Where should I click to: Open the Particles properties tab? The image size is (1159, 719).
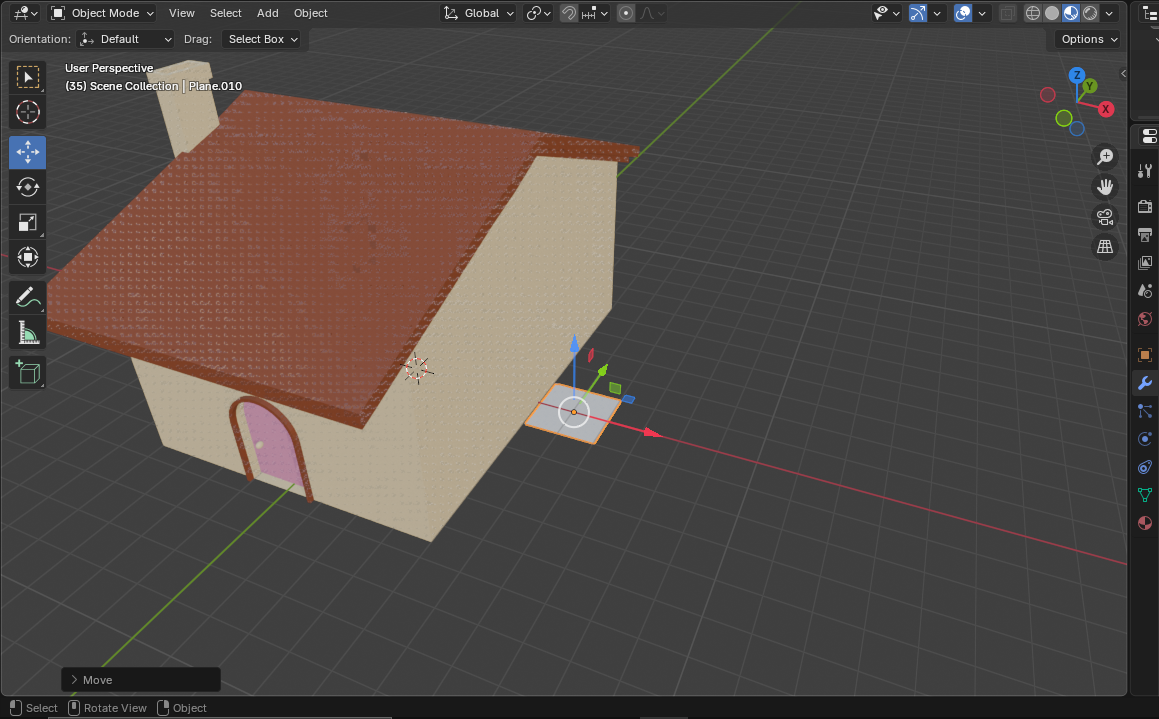tap(1145, 412)
